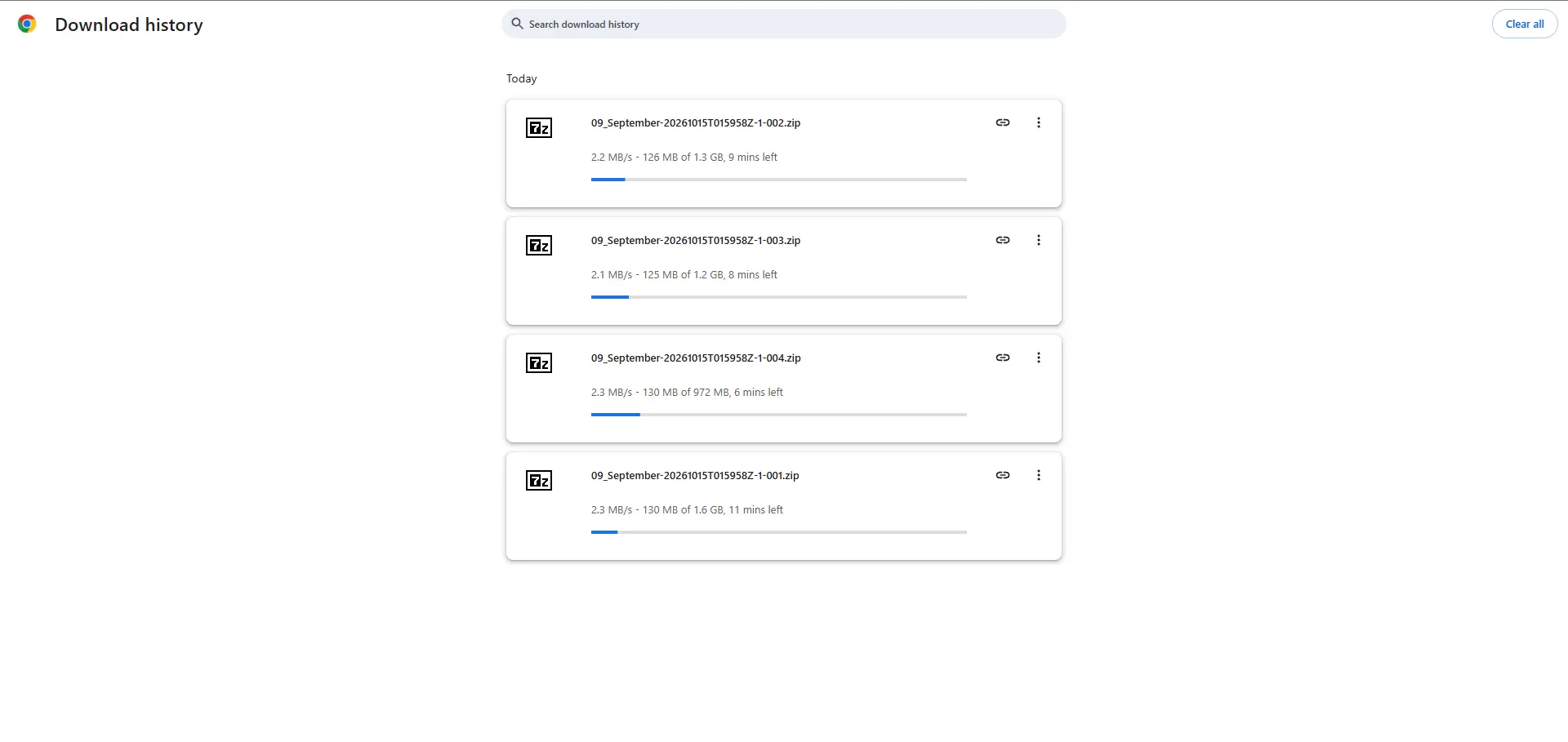Open more actions menu for 1-003.zip
This screenshot has height=742, width=1568.
pos(1039,240)
